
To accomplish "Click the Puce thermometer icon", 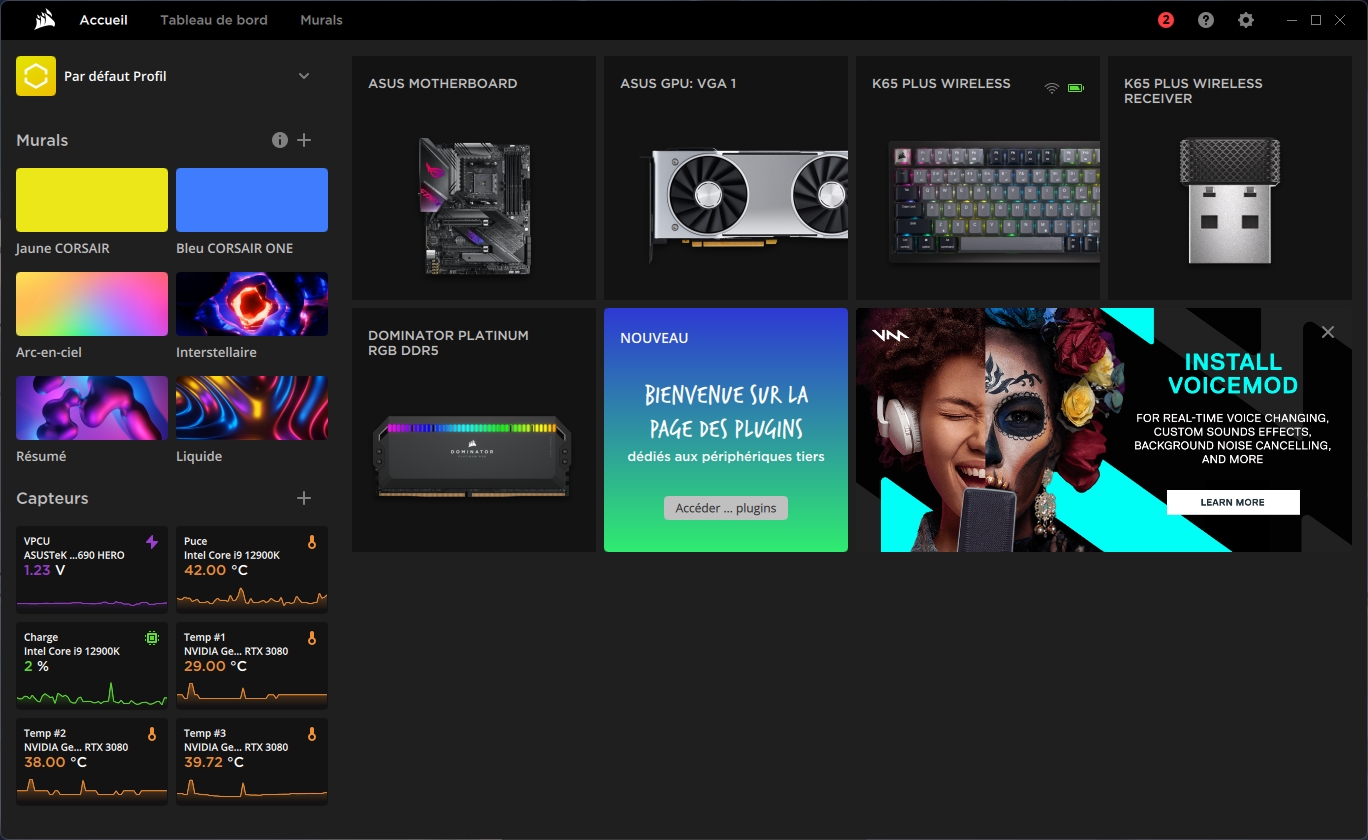I will click(312, 542).
